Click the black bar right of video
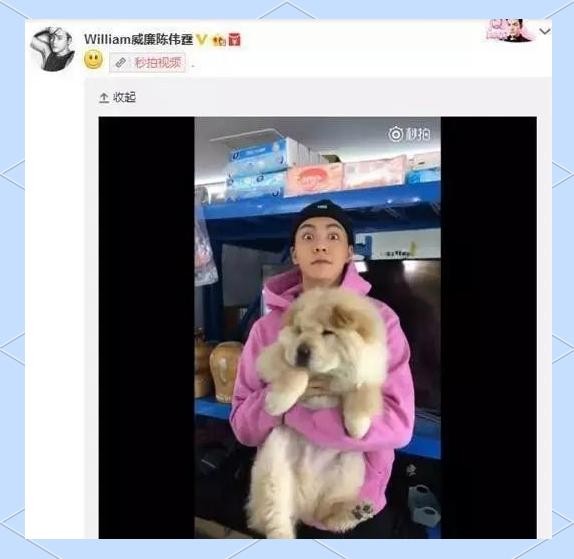This screenshot has width=574, height=559. [x=489, y=327]
